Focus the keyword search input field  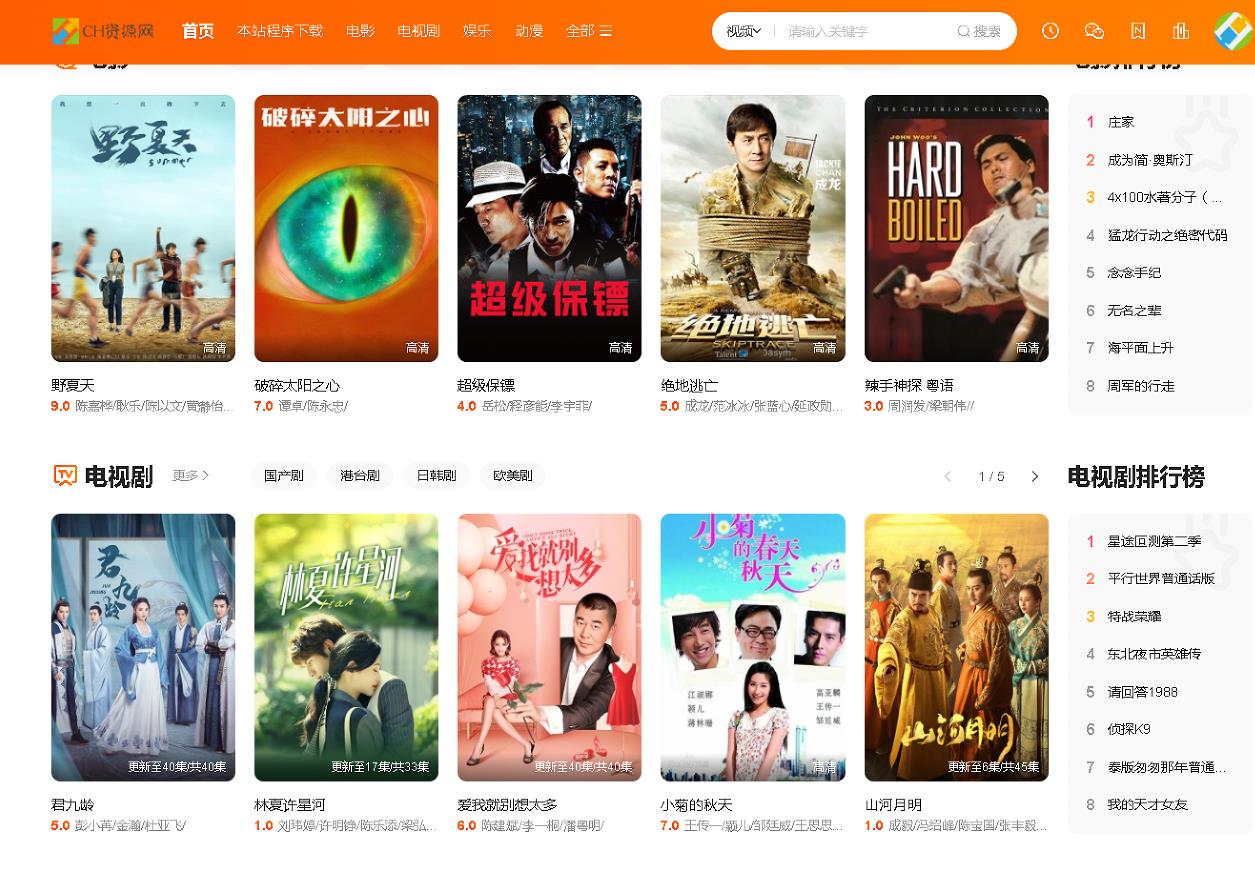[x=865, y=31]
